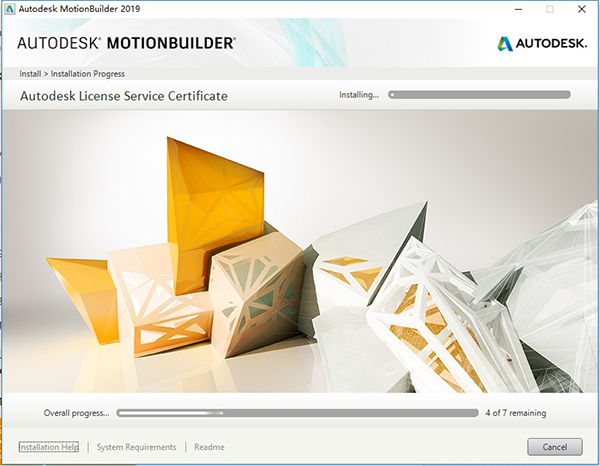Click the MotionBuilder app icon in title bar

pyautogui.click(x=9, y=8)
